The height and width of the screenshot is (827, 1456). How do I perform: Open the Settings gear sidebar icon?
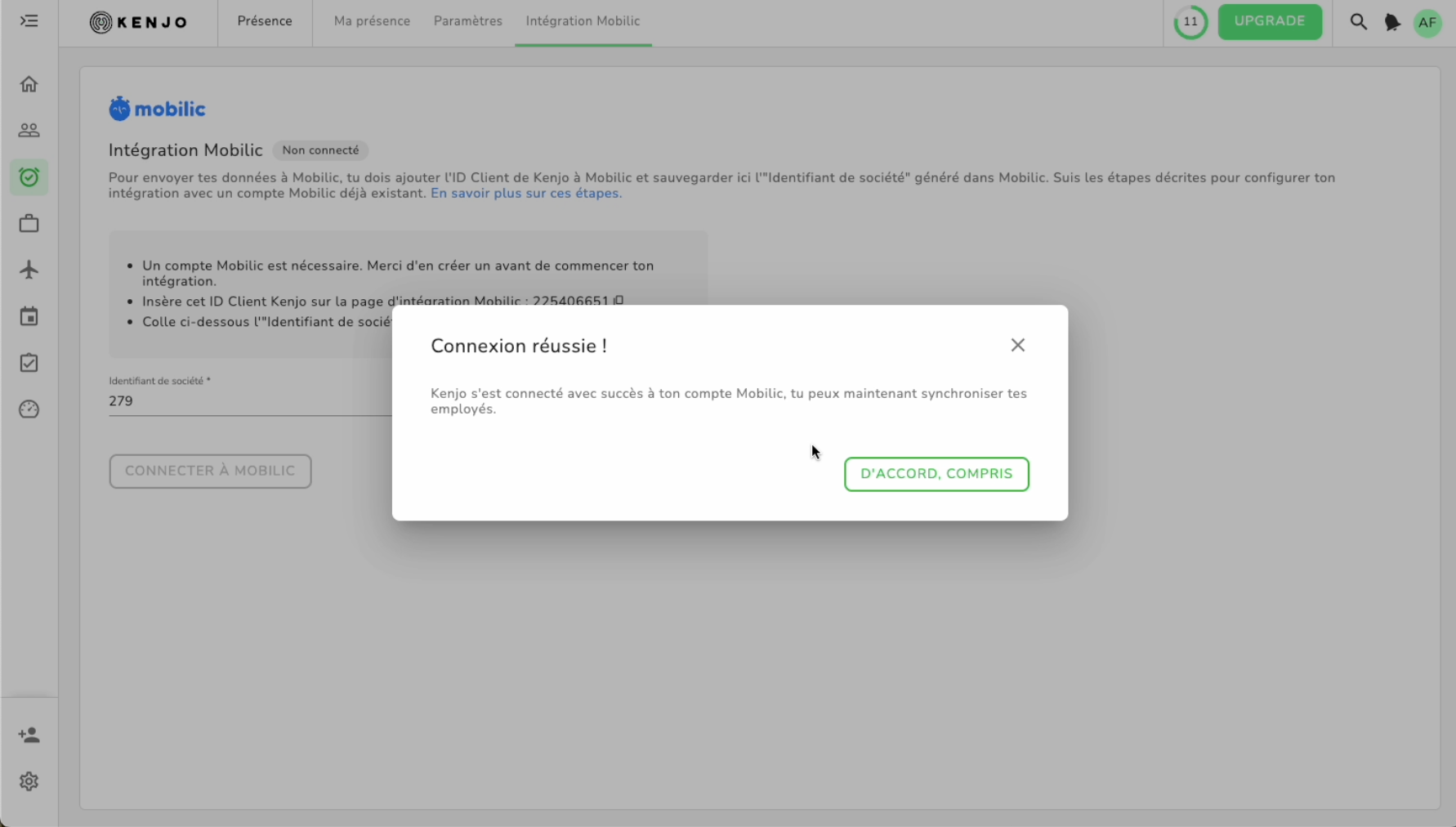pos(29,781)
